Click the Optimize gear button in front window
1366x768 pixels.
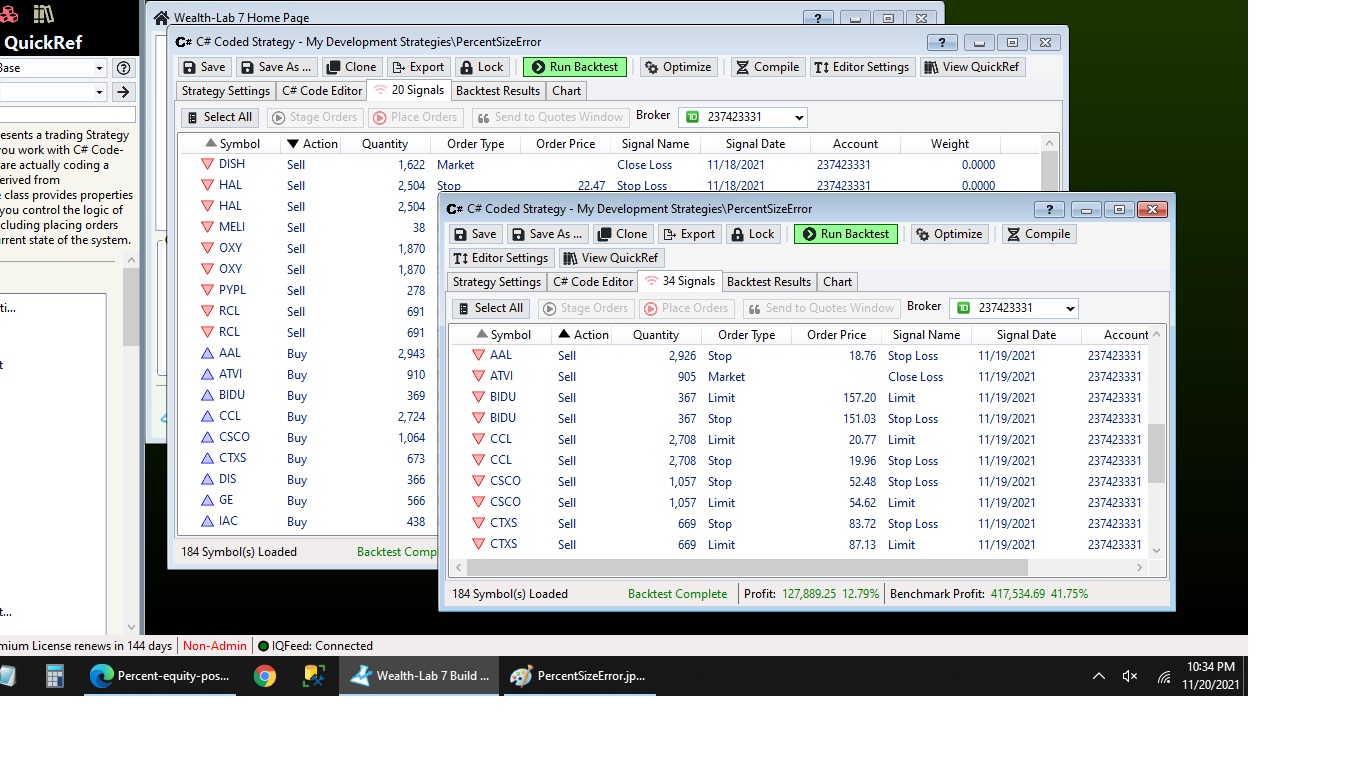[x=948, y=234]
